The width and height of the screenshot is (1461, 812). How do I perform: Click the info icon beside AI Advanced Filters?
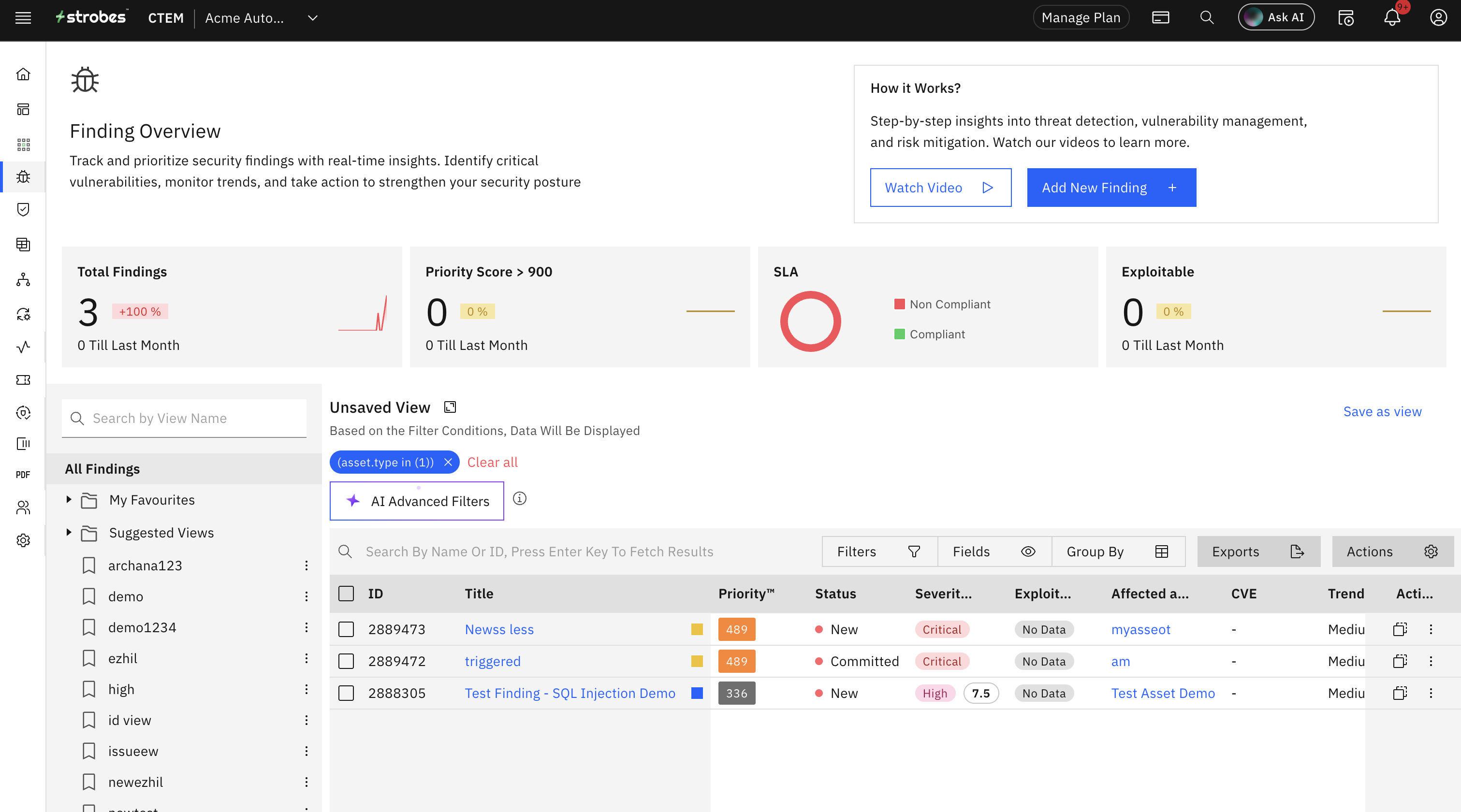coord(520,498)
